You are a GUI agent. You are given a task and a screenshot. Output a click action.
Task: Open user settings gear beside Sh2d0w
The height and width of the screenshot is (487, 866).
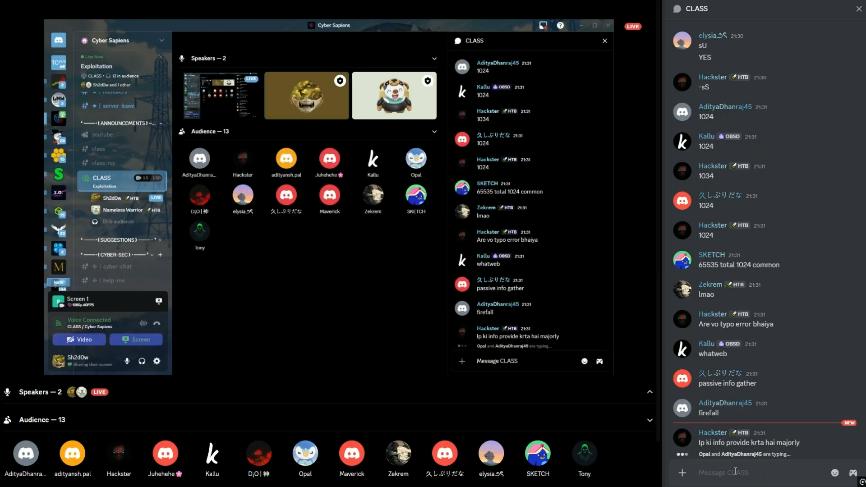coord(157,361)
